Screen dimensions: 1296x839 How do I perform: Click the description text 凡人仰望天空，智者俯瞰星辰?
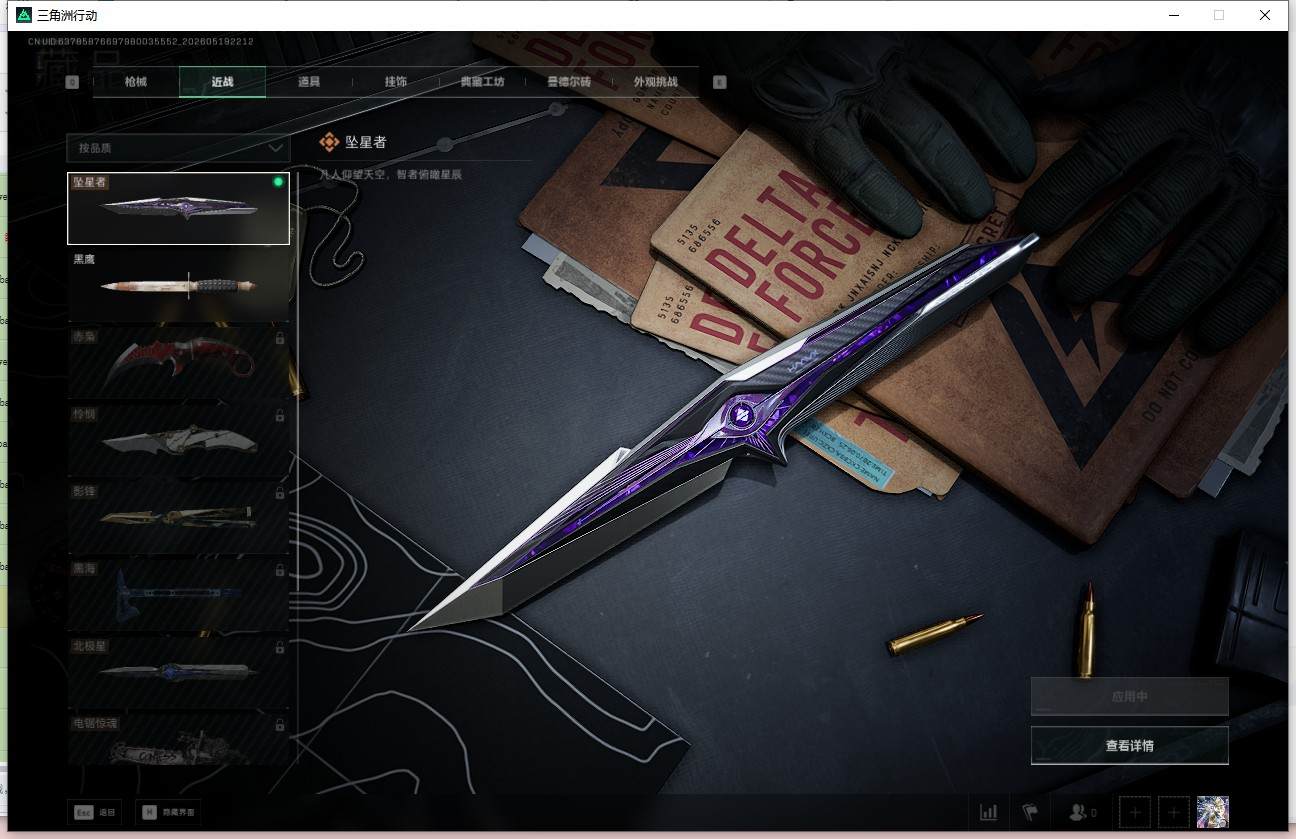click(x=390, y=175)
